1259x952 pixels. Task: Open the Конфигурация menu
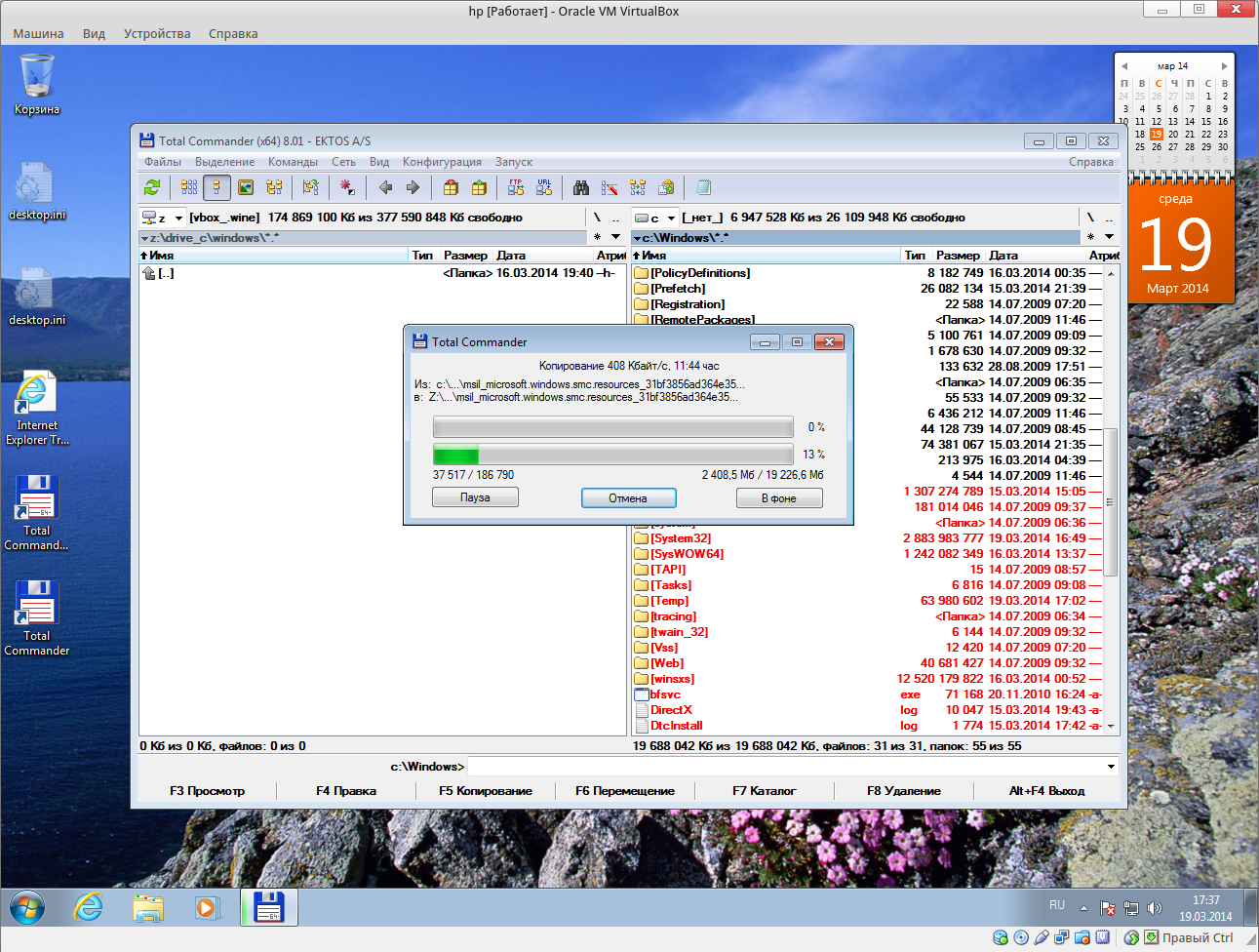point(442,162)
